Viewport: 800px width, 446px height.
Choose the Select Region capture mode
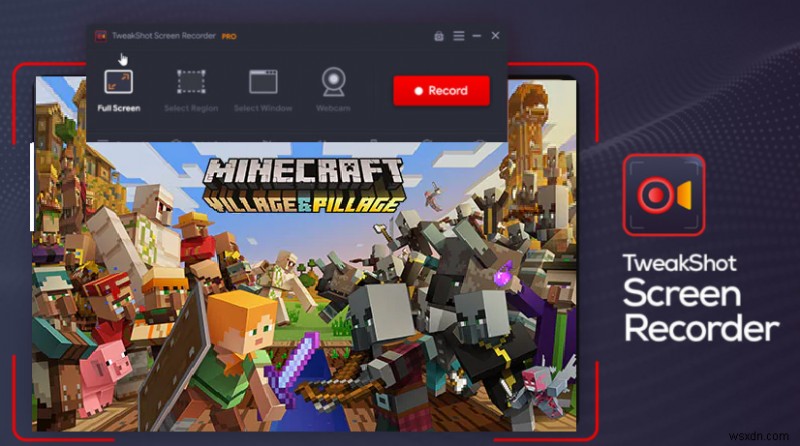[191, 91]
